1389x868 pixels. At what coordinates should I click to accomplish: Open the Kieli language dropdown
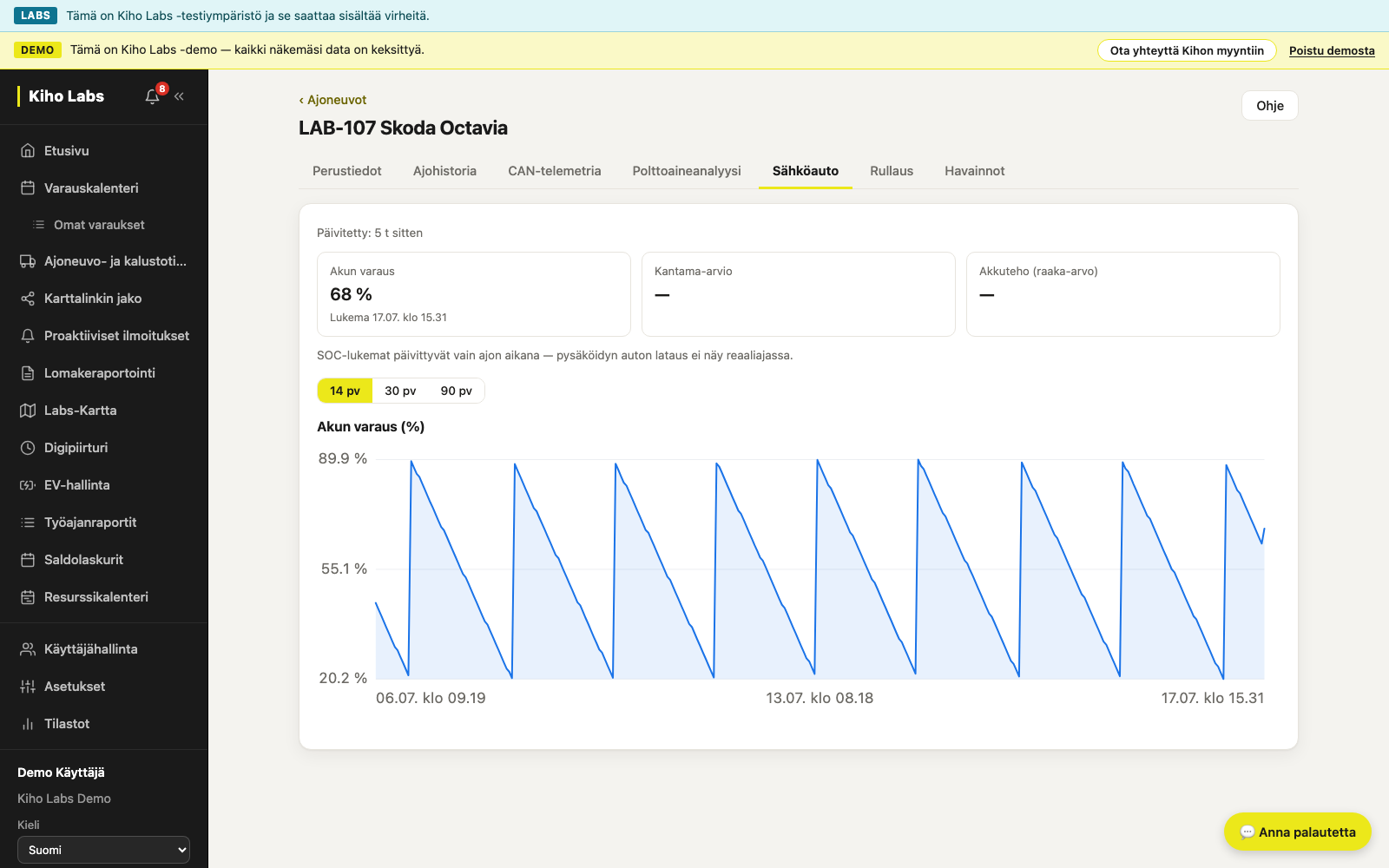[x=103, y=850]
